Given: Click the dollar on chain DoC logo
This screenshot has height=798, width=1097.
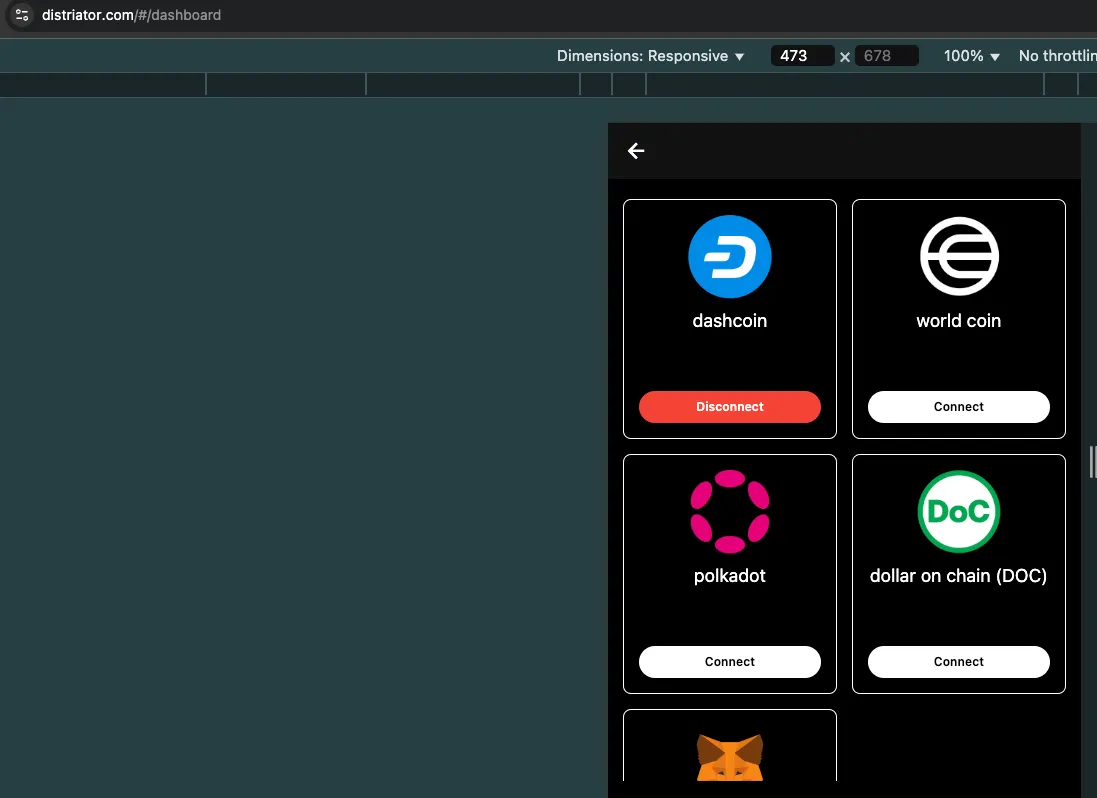Looking at the screenshot, I should [959, 511].
